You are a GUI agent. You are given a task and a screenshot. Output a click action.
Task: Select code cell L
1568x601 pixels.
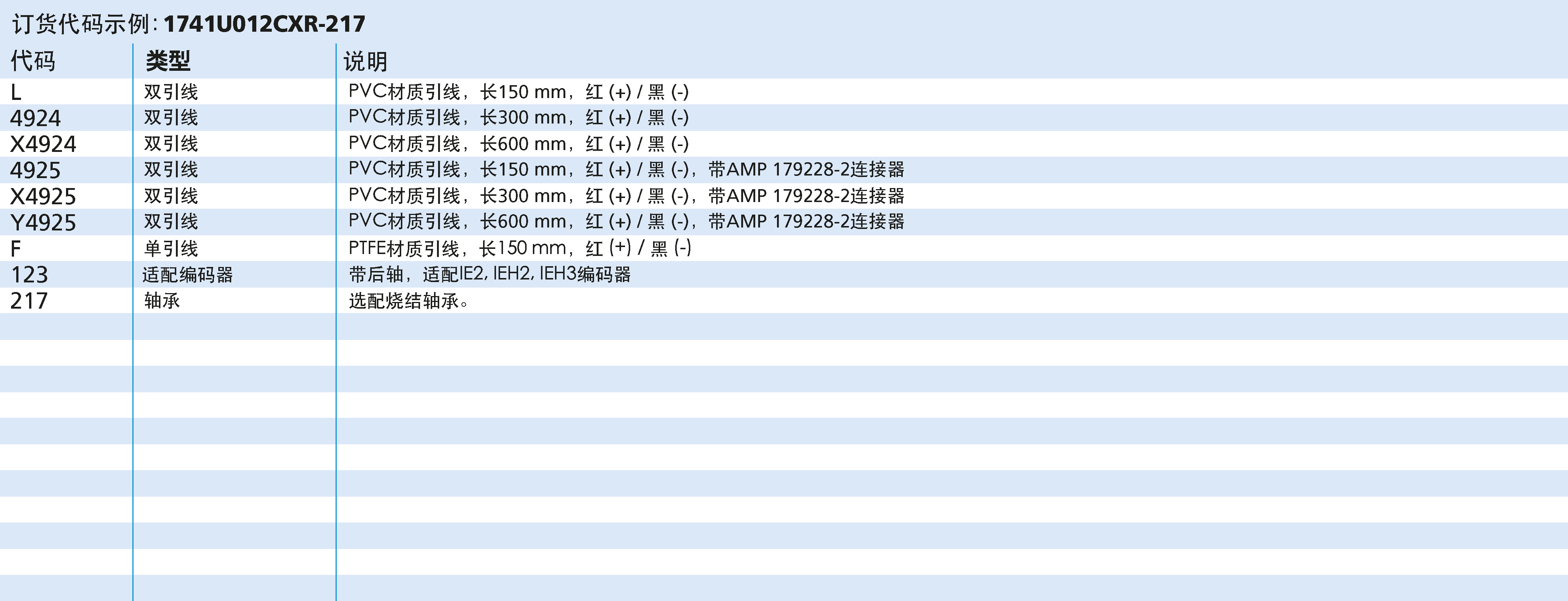tap(17, 93)
